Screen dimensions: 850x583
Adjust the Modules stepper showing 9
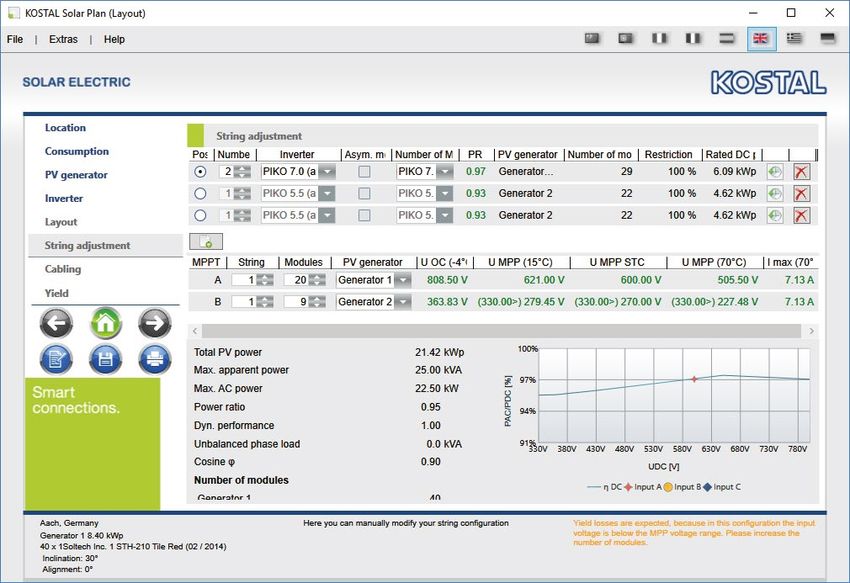point(317,302)
